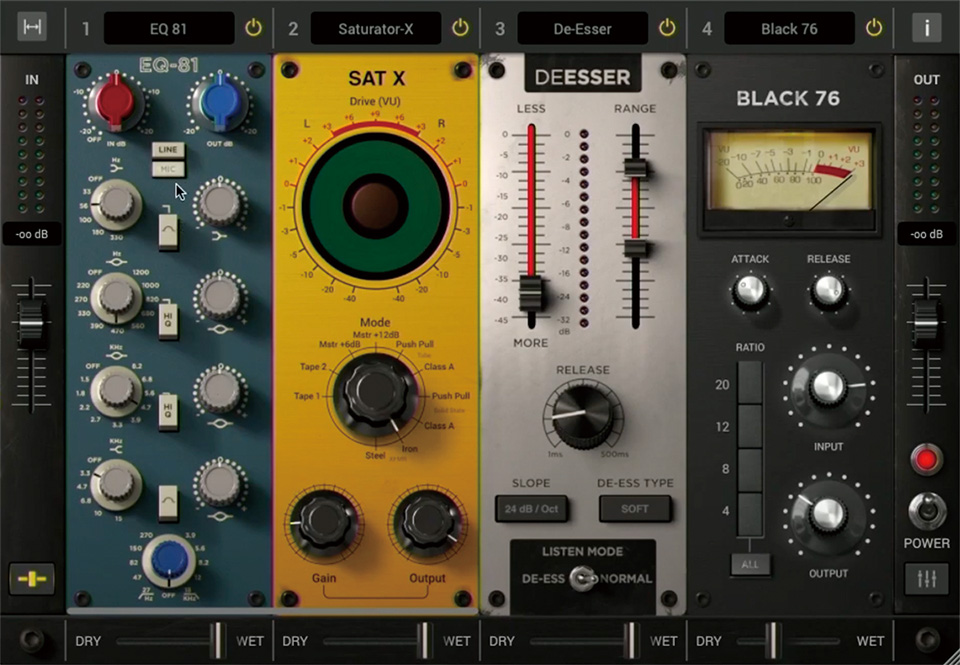The height and width of the screenshot is (665, 960).
Task: Click the red IN dB knob on EQ-81
Action: [x=116, y=102]
